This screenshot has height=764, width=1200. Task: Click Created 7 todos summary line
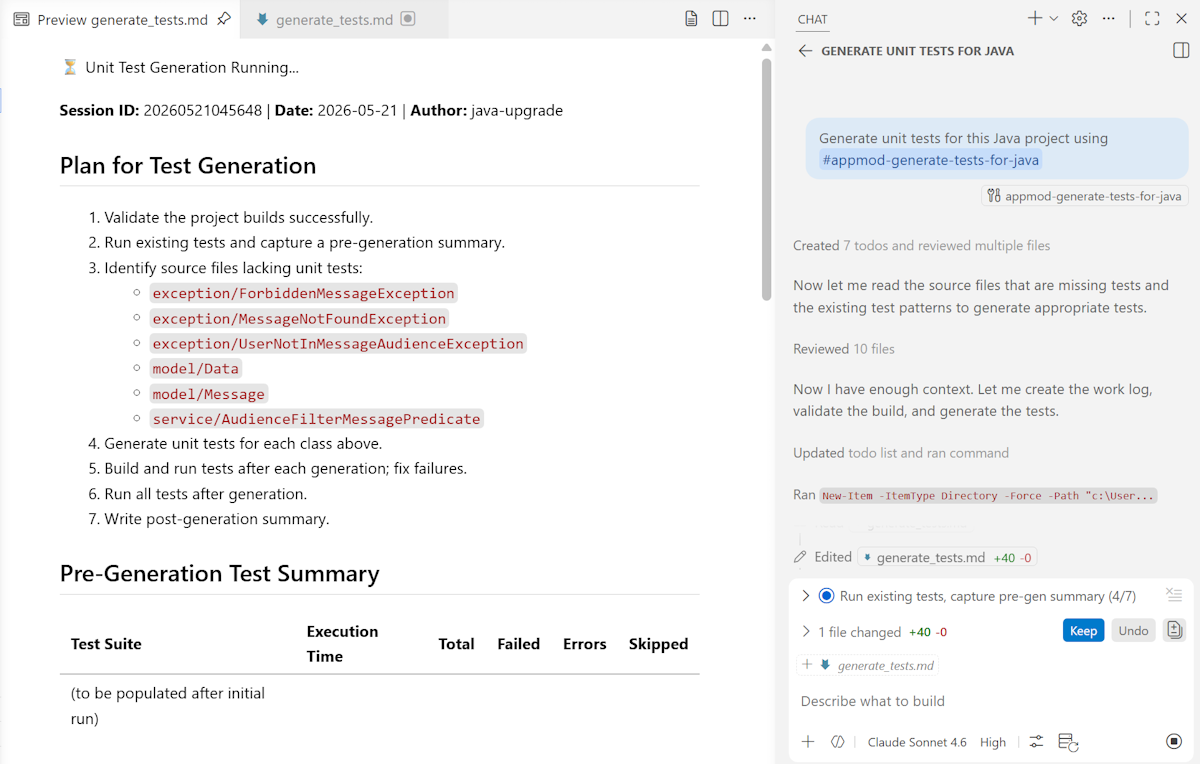pos(921,245)
